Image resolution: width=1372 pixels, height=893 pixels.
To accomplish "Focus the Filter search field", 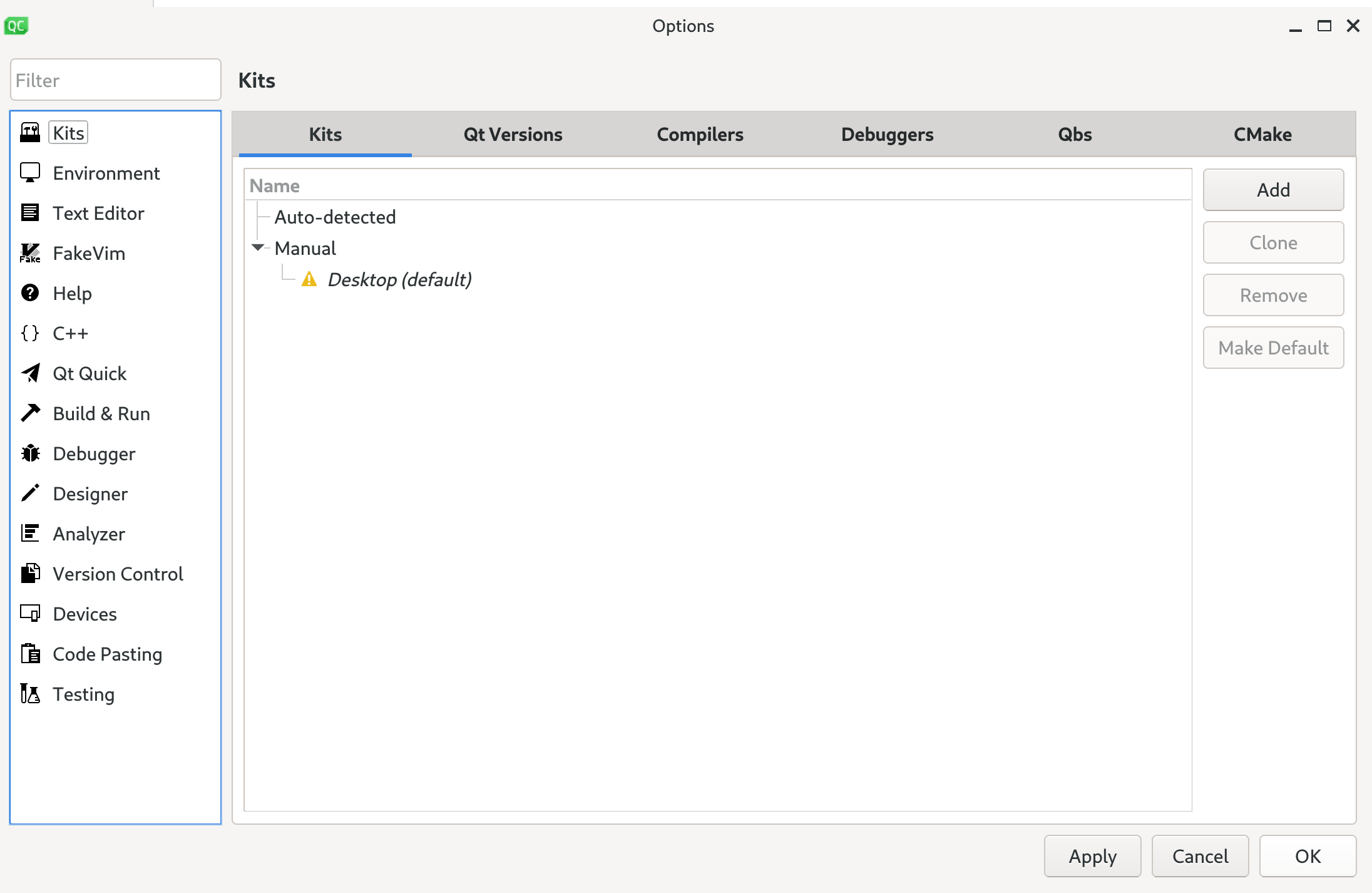I will click(x=116, y=80).
